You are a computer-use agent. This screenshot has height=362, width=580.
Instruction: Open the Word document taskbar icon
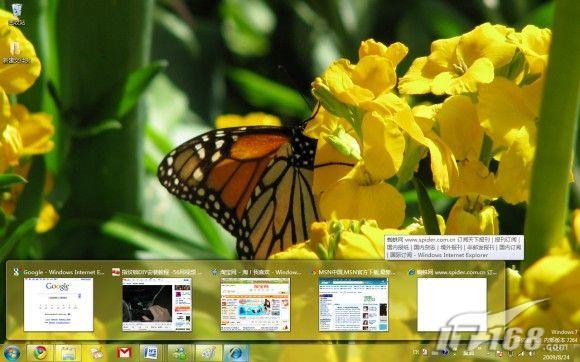151,353
